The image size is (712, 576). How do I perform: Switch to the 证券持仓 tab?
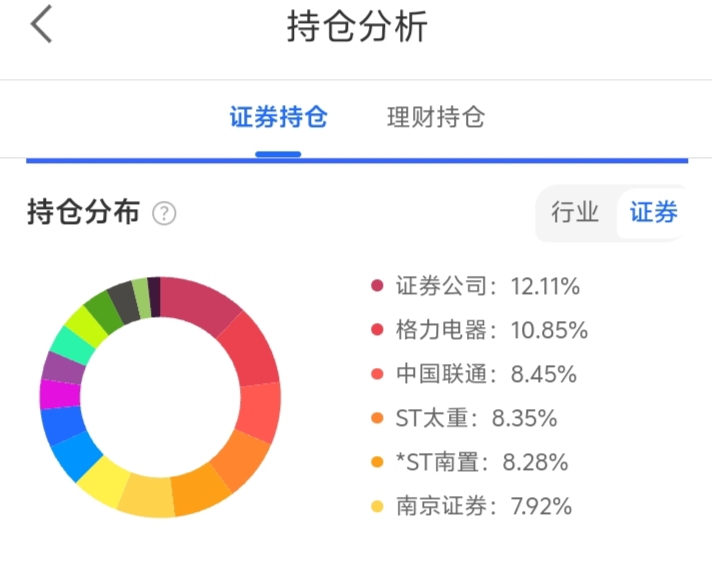278,117
